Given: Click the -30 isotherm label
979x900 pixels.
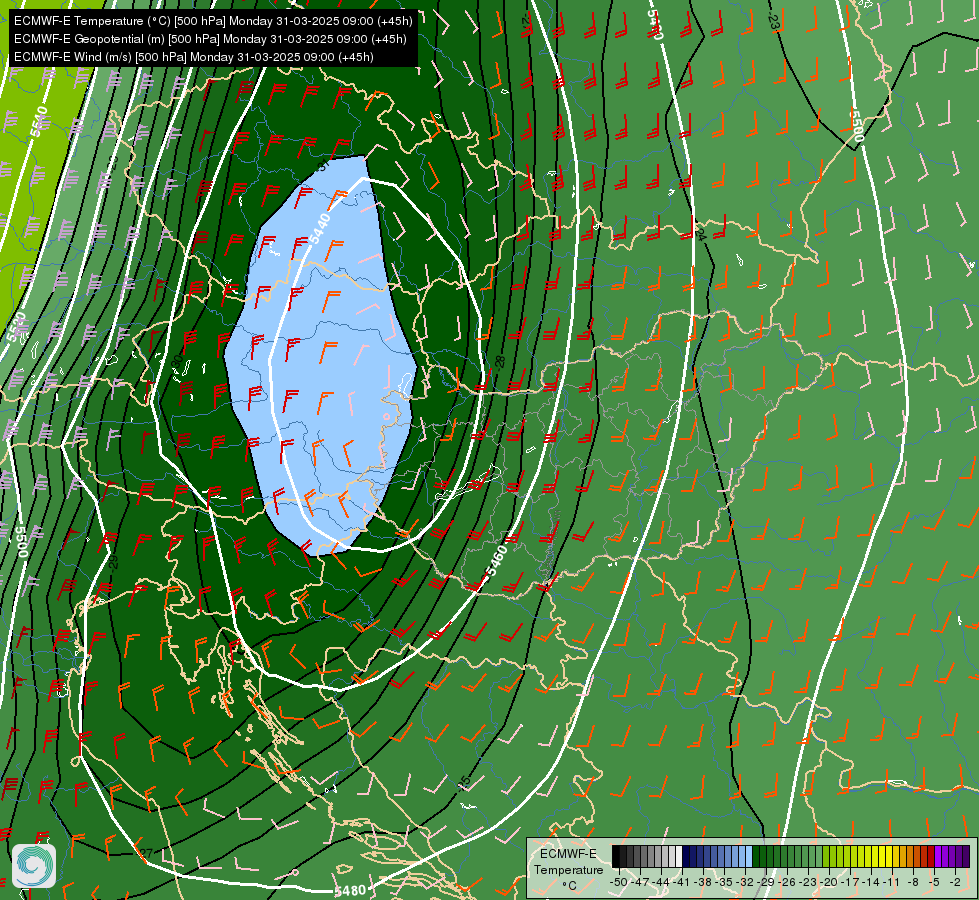Looking at the screenshot, I should pos(177,362).
